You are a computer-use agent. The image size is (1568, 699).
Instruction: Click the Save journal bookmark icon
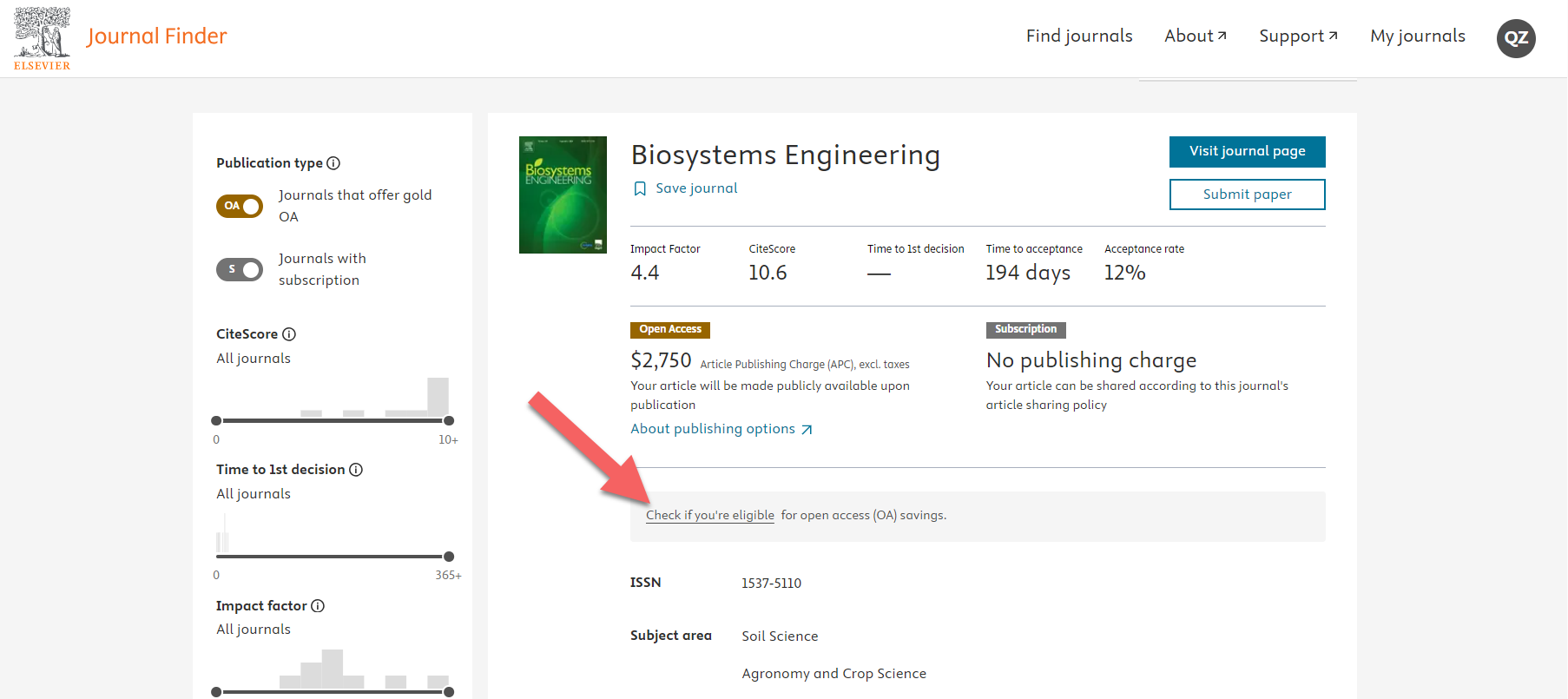coord(640,188)
